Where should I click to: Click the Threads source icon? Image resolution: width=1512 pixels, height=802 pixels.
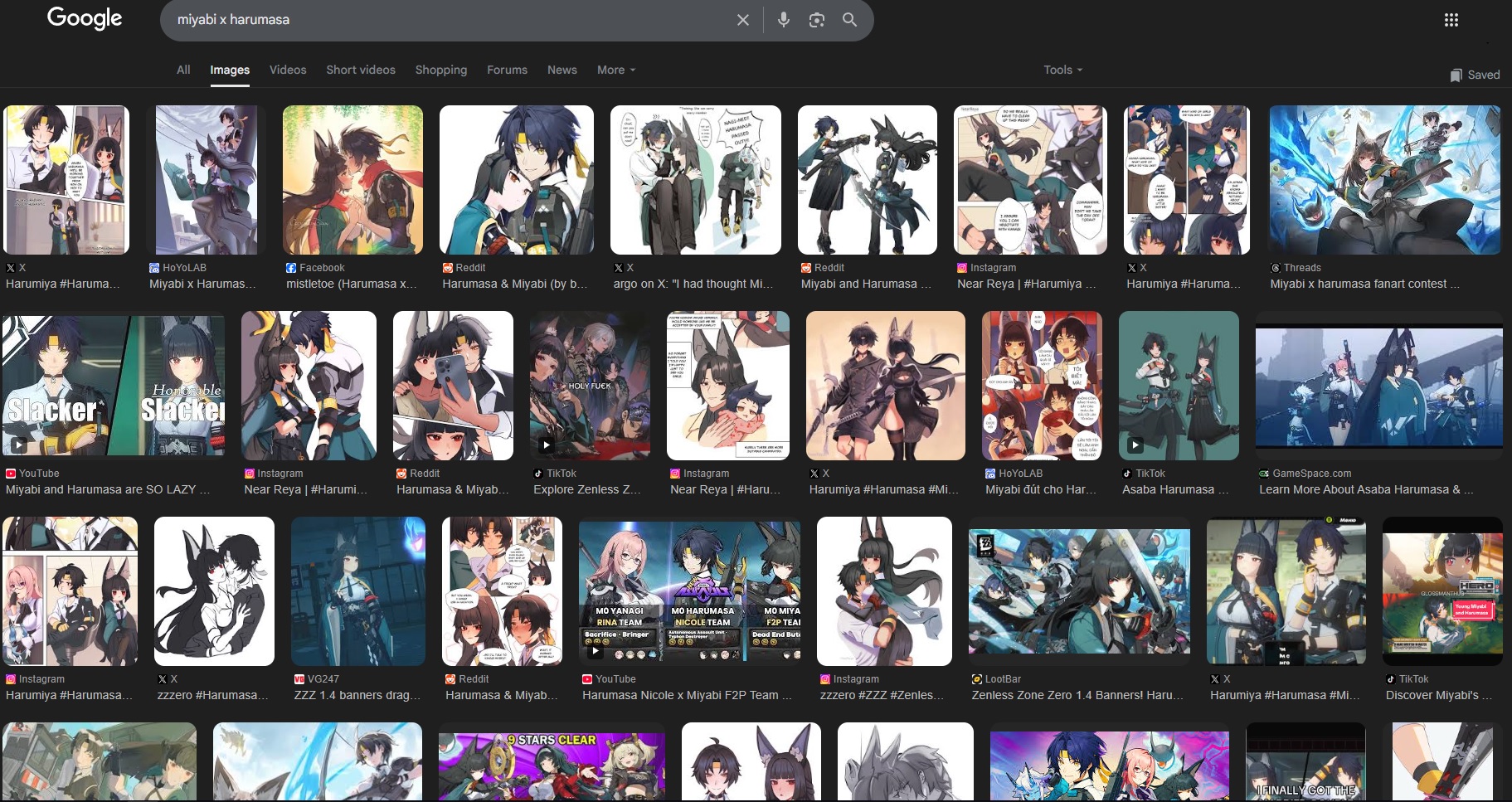pos(1276,268)
